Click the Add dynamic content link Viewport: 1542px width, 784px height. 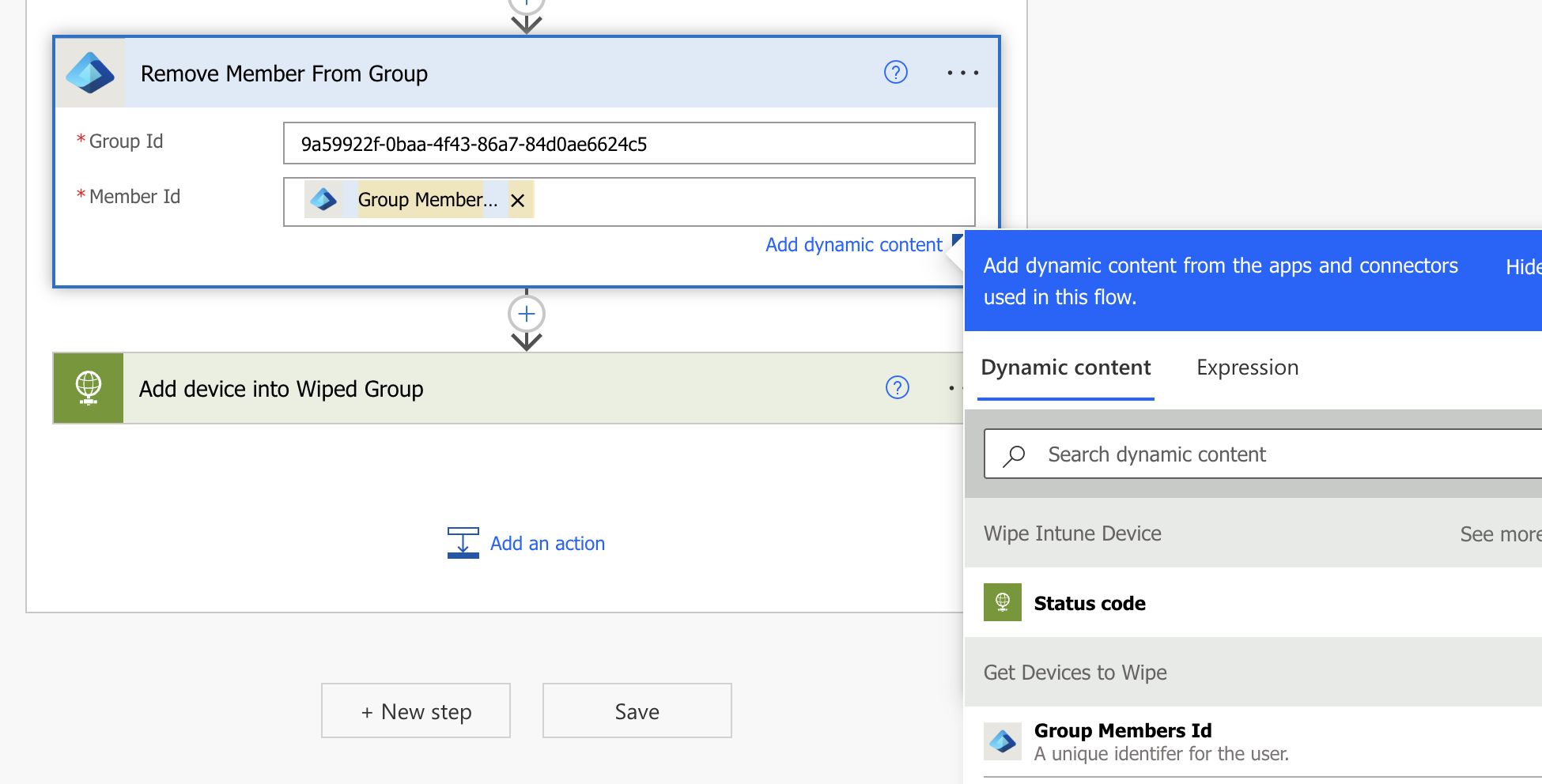point(852,244)
